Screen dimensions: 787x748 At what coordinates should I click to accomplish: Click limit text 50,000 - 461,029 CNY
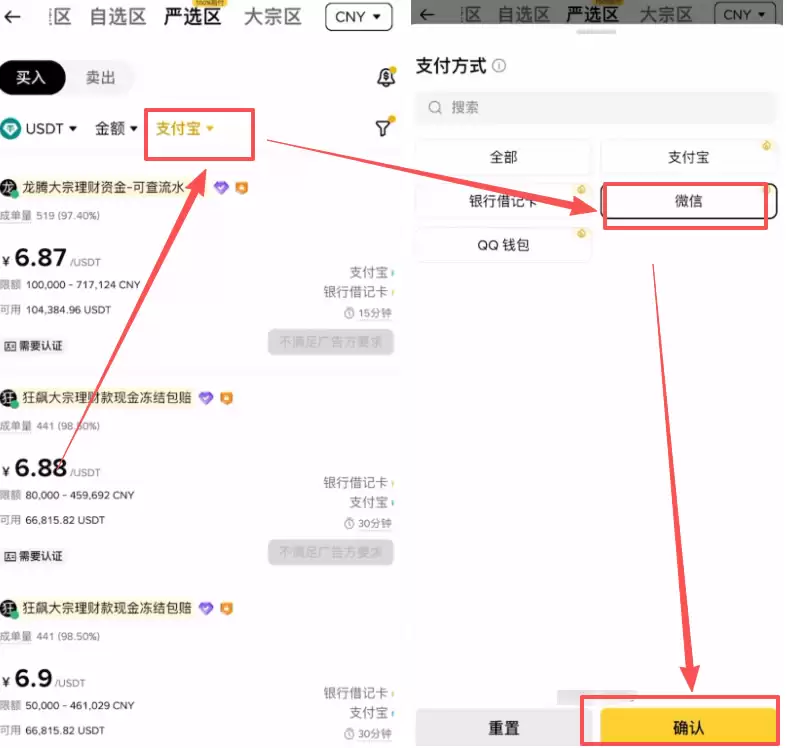pos(80,705)
